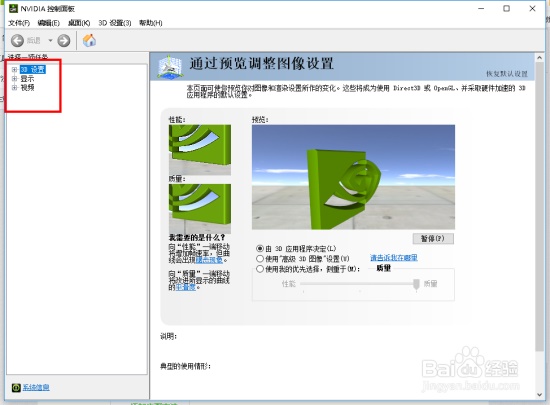This screenshot has height=405, width=550.
Task: Select 使用"高级 3D 图像"设置 radio button
Action: (x=260, y=259)
